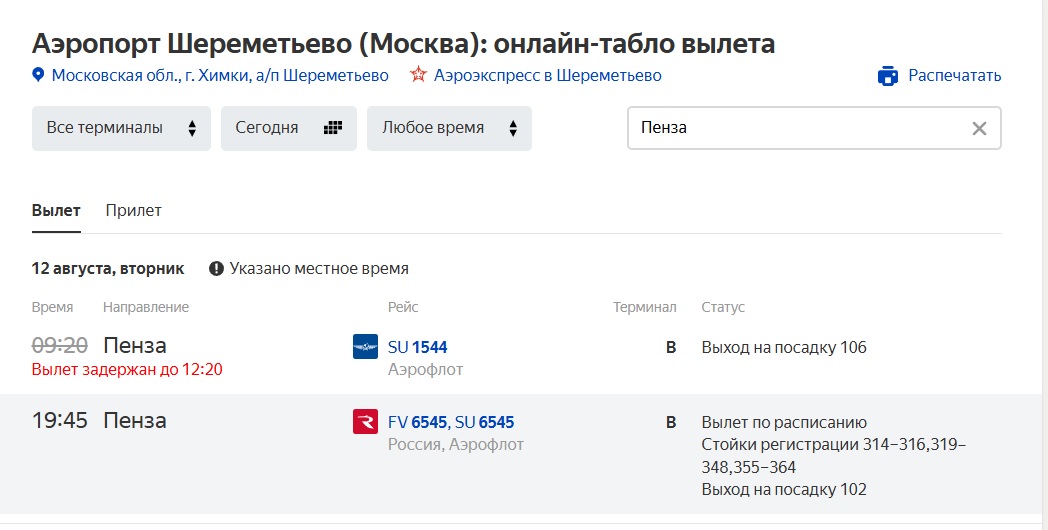Screen dimensions: 1048x530
Task: Open the 'Все терминалы' dropdown
Action: tap(121, 128)
